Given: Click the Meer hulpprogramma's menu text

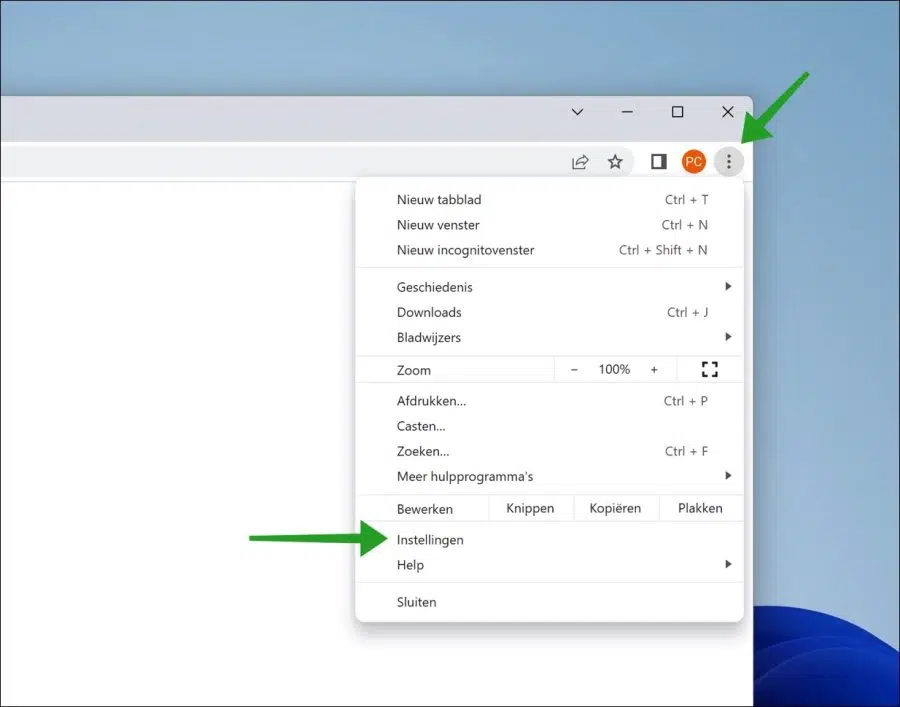Looking at the screenshot, I should (465, 477).
